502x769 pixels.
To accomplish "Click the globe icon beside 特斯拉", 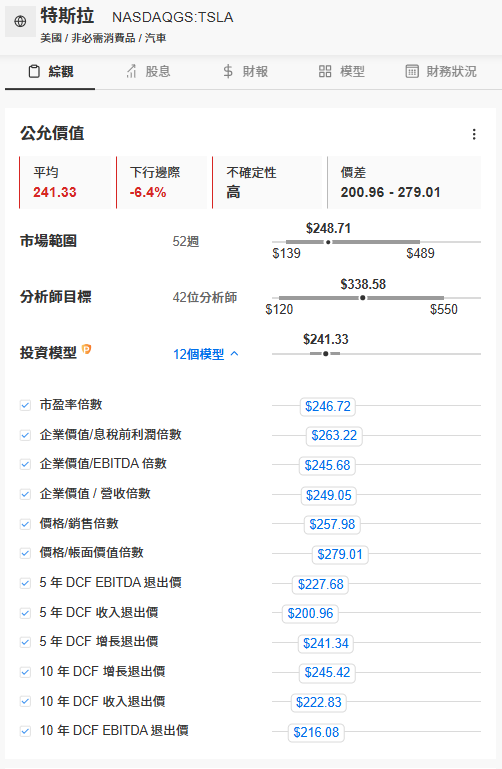I will [20, 21].
